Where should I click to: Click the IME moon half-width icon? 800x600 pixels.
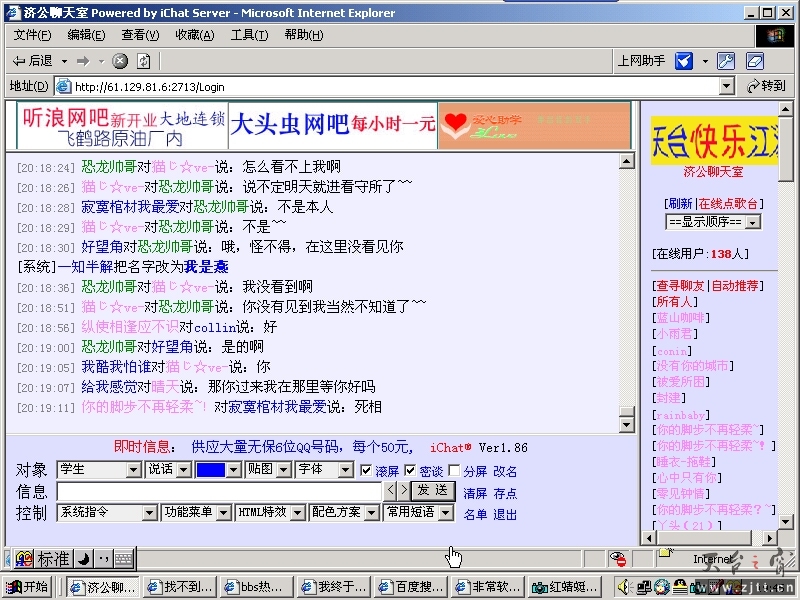[84, 559]
